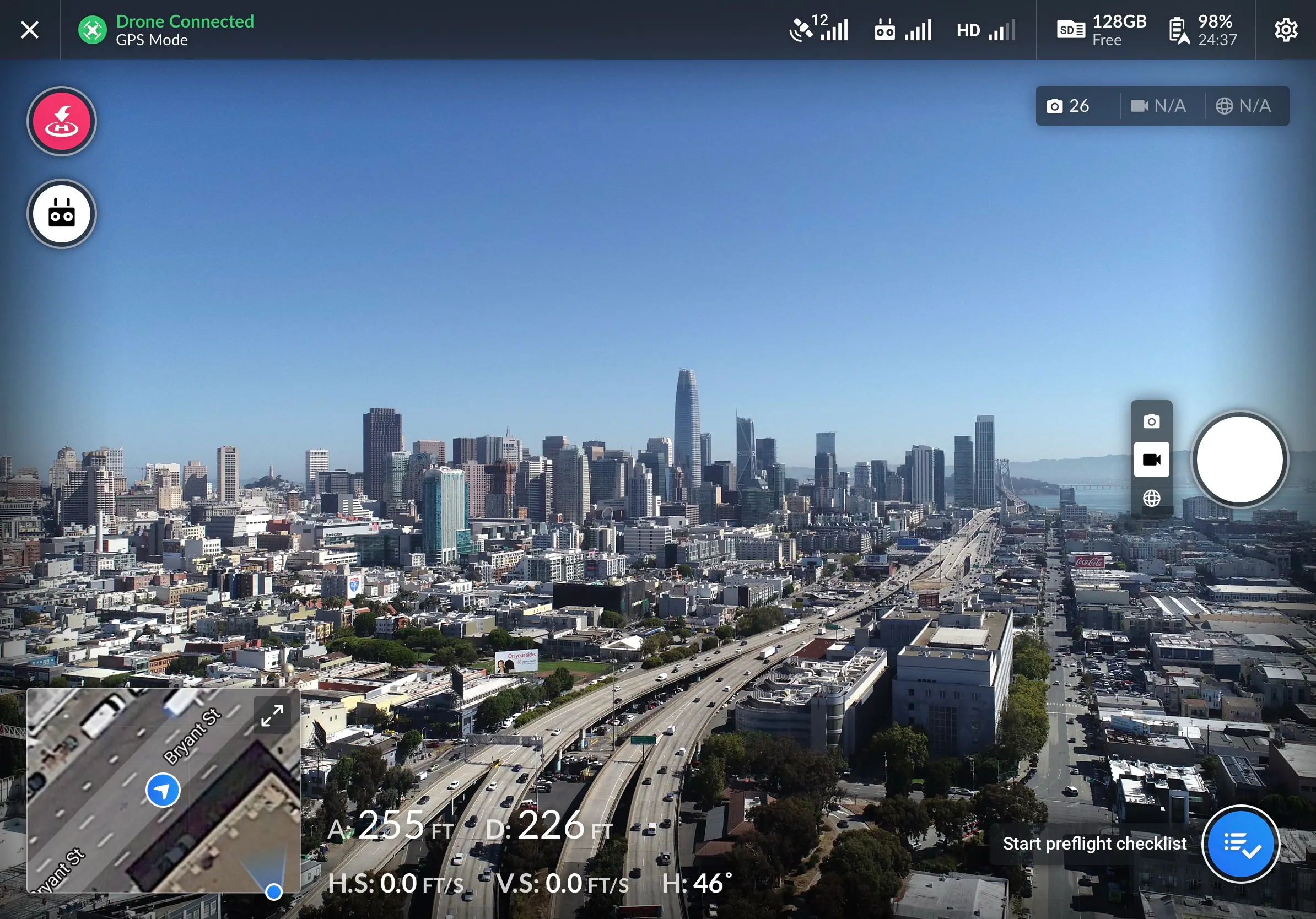Tap the drone location arrow on the map
The height and width of the screenshot is (919, 1316).
click(163, 790)
